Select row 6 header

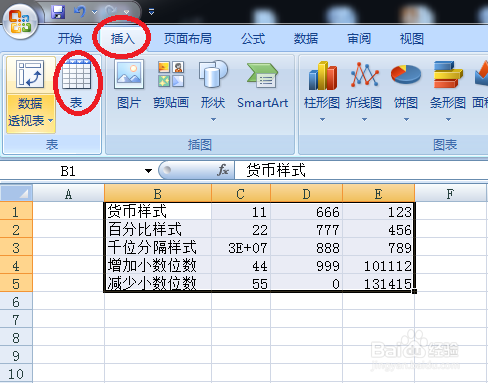16,302
